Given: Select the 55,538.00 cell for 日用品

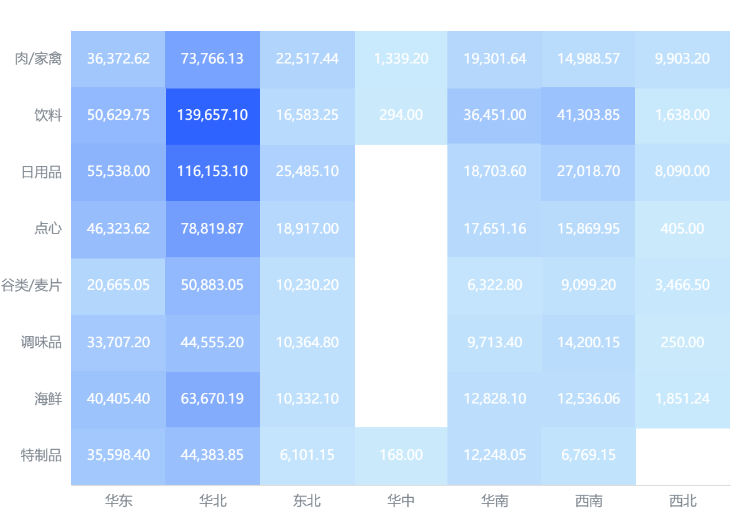Looking at the screenshot, I should [x=118, y=172].
